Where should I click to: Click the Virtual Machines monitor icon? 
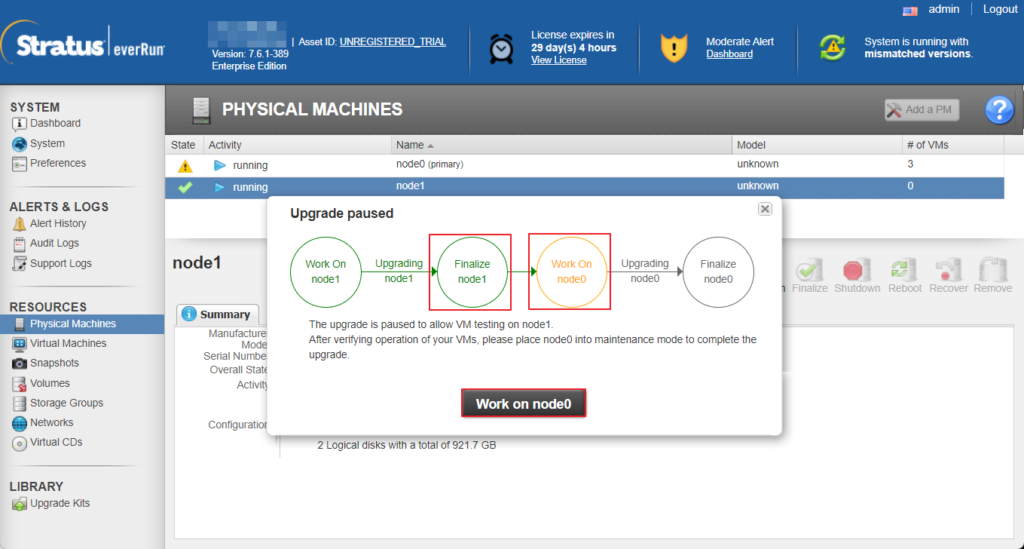coord(20,343)
